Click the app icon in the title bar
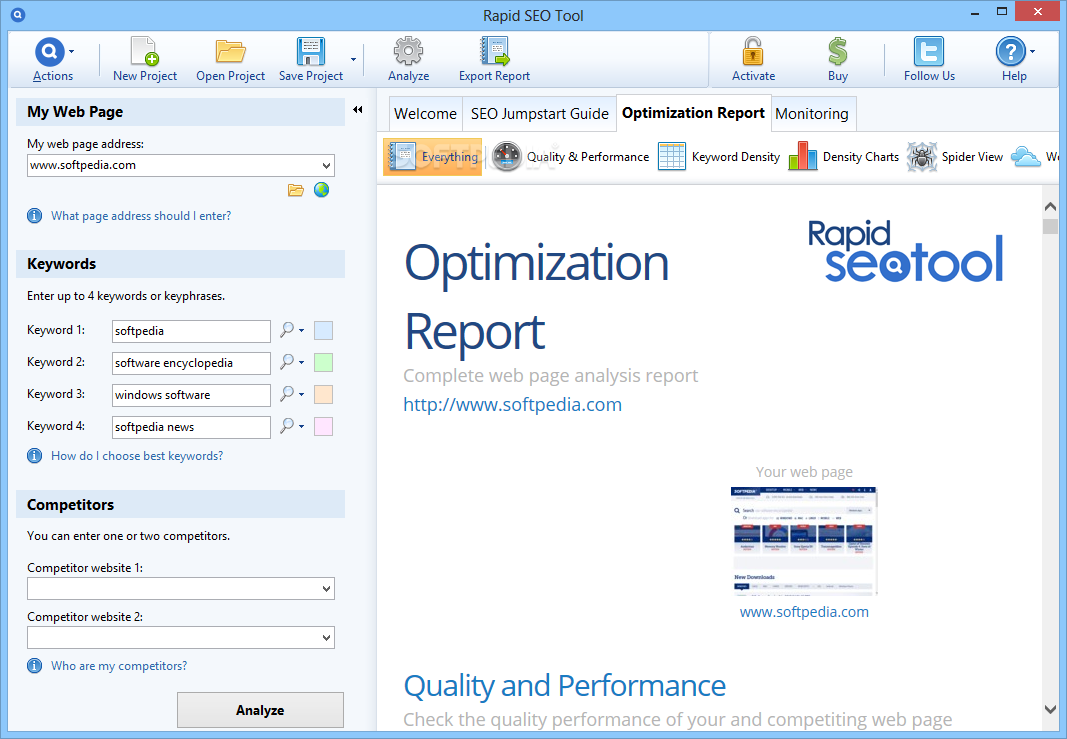The image size is (1067, 739). click(18, 14)
